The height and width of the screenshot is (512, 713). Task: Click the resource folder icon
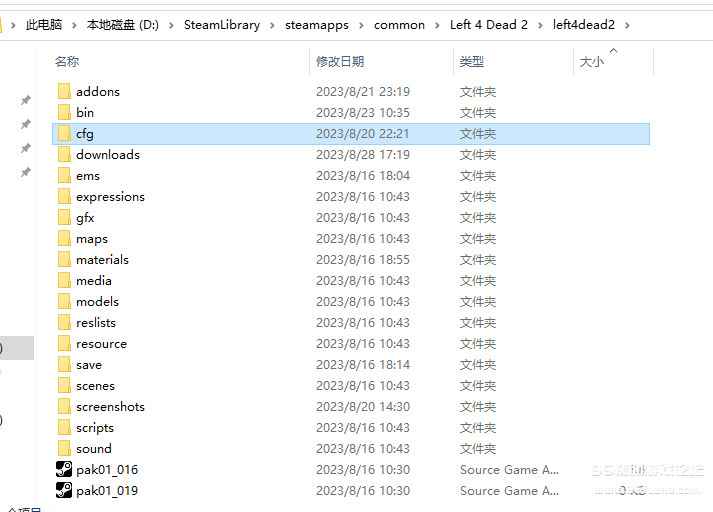(64, 343)
